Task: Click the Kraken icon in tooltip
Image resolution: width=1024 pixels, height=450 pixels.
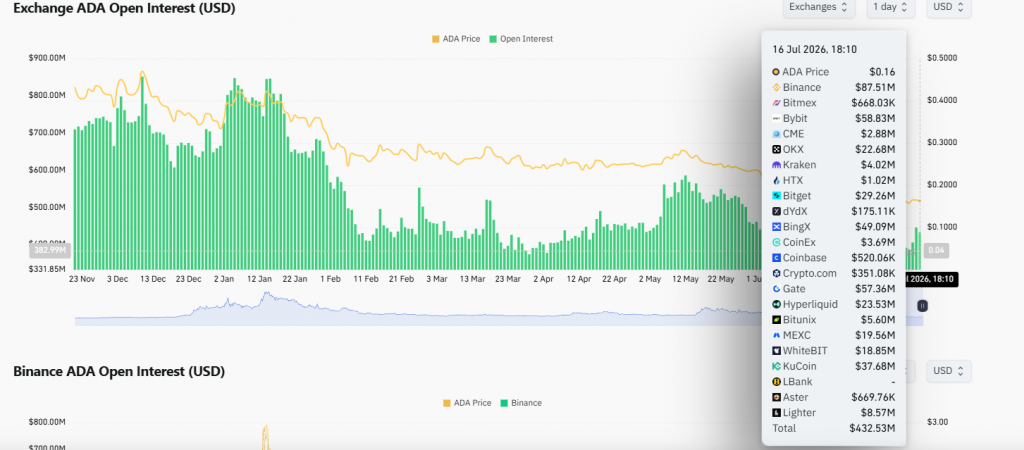Action: point(776,165)
